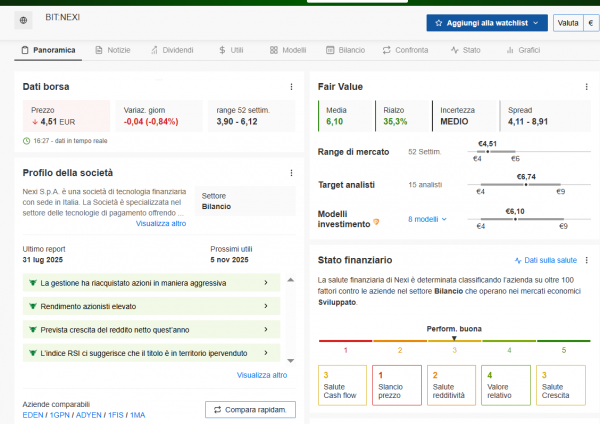Open the Dati borsa three-dot menu
Viewport: 600px width, 424px height.
291,87
